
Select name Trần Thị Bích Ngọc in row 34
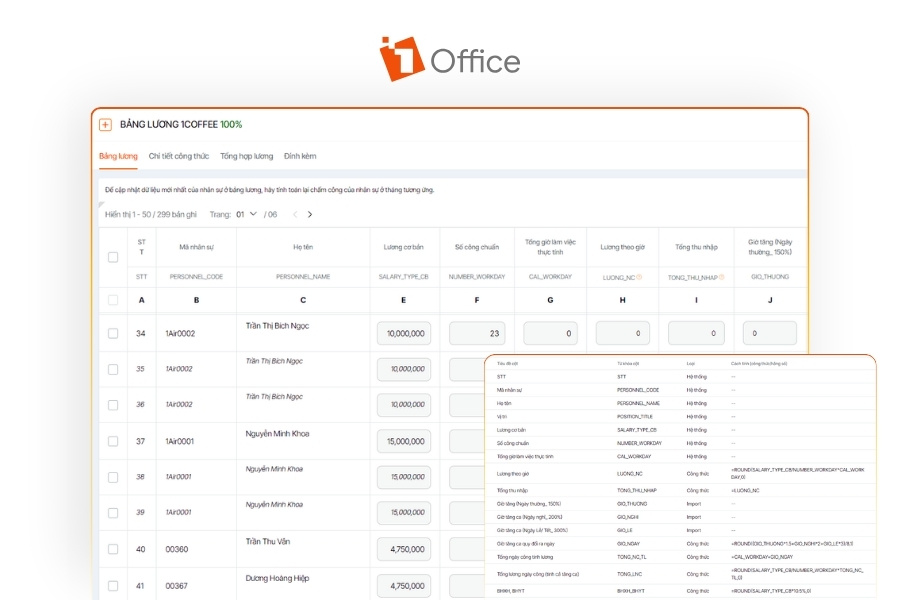click(x=277, y=326)
